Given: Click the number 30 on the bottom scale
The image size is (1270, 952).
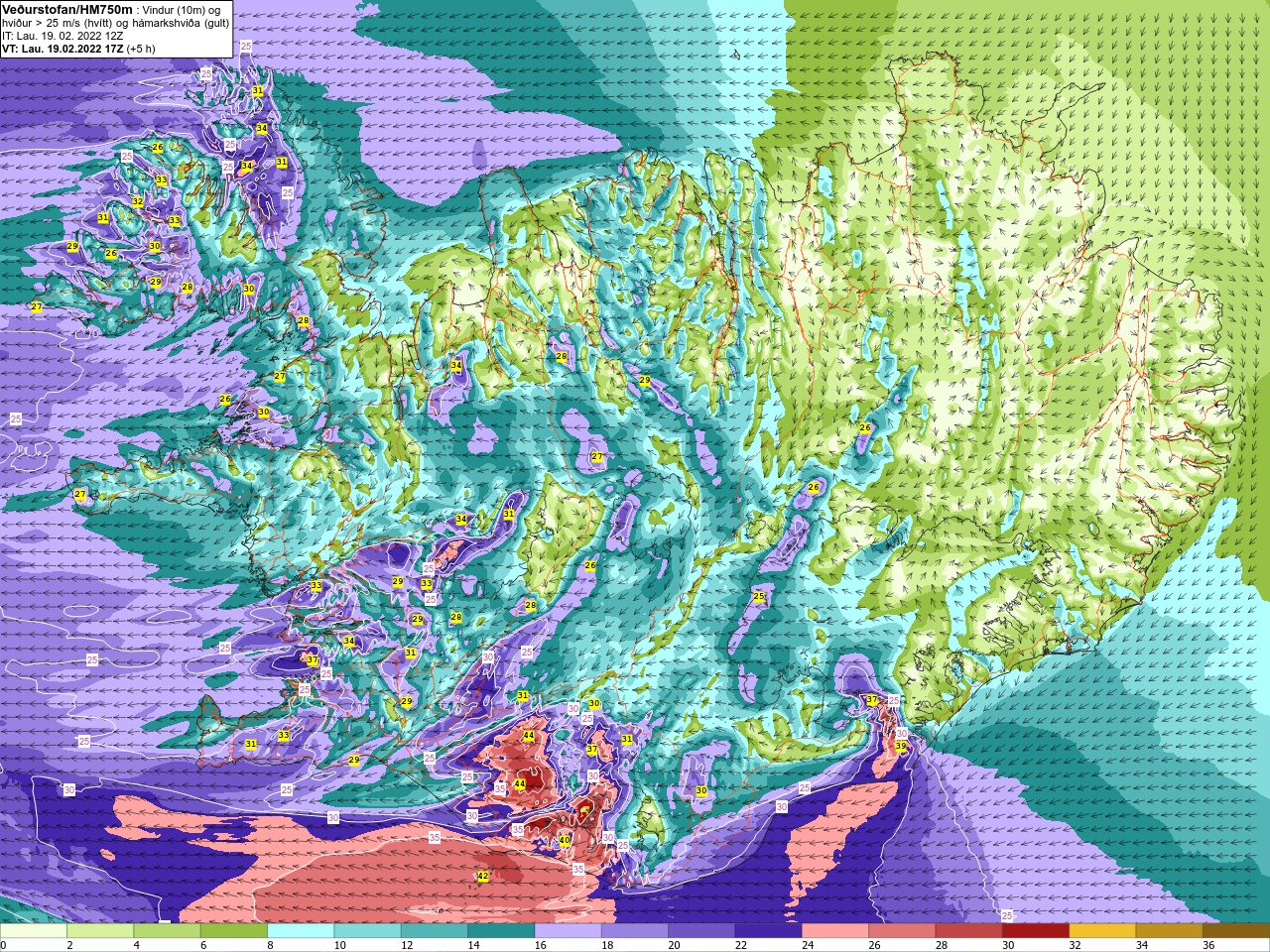Looking at the screenshot, I should point(1008,945).
